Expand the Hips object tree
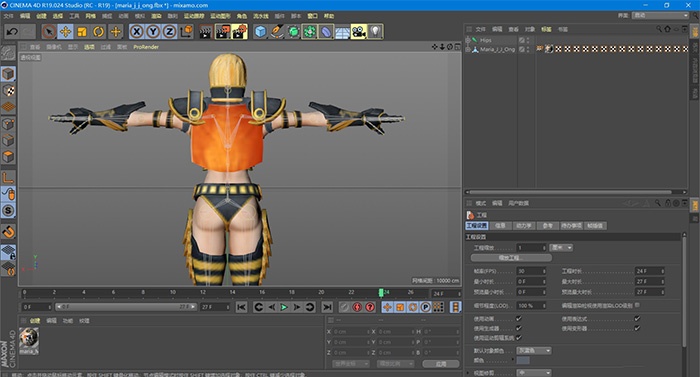Screen dimensions: 700x377 point(468,40)
